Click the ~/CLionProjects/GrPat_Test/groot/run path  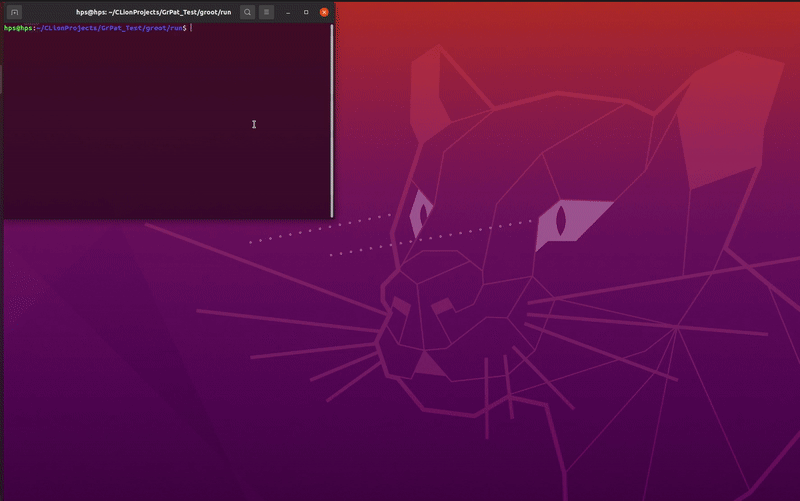coord(109,28)
